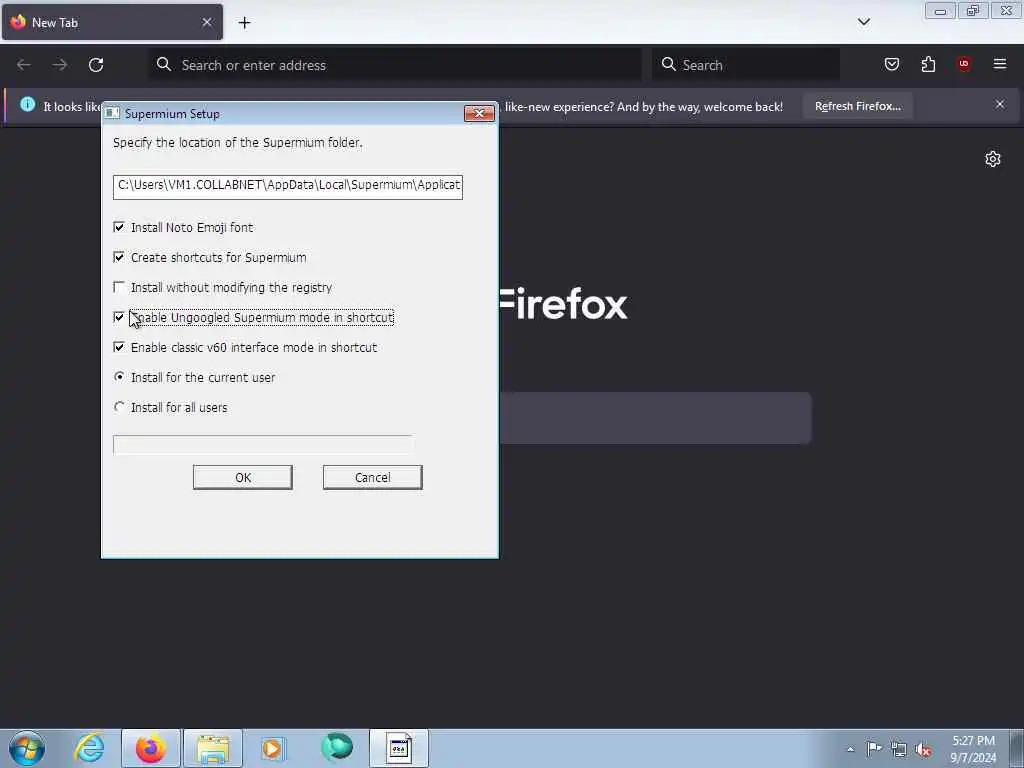
Task: Click the info icon in notification bar
Action: point(27,104)
